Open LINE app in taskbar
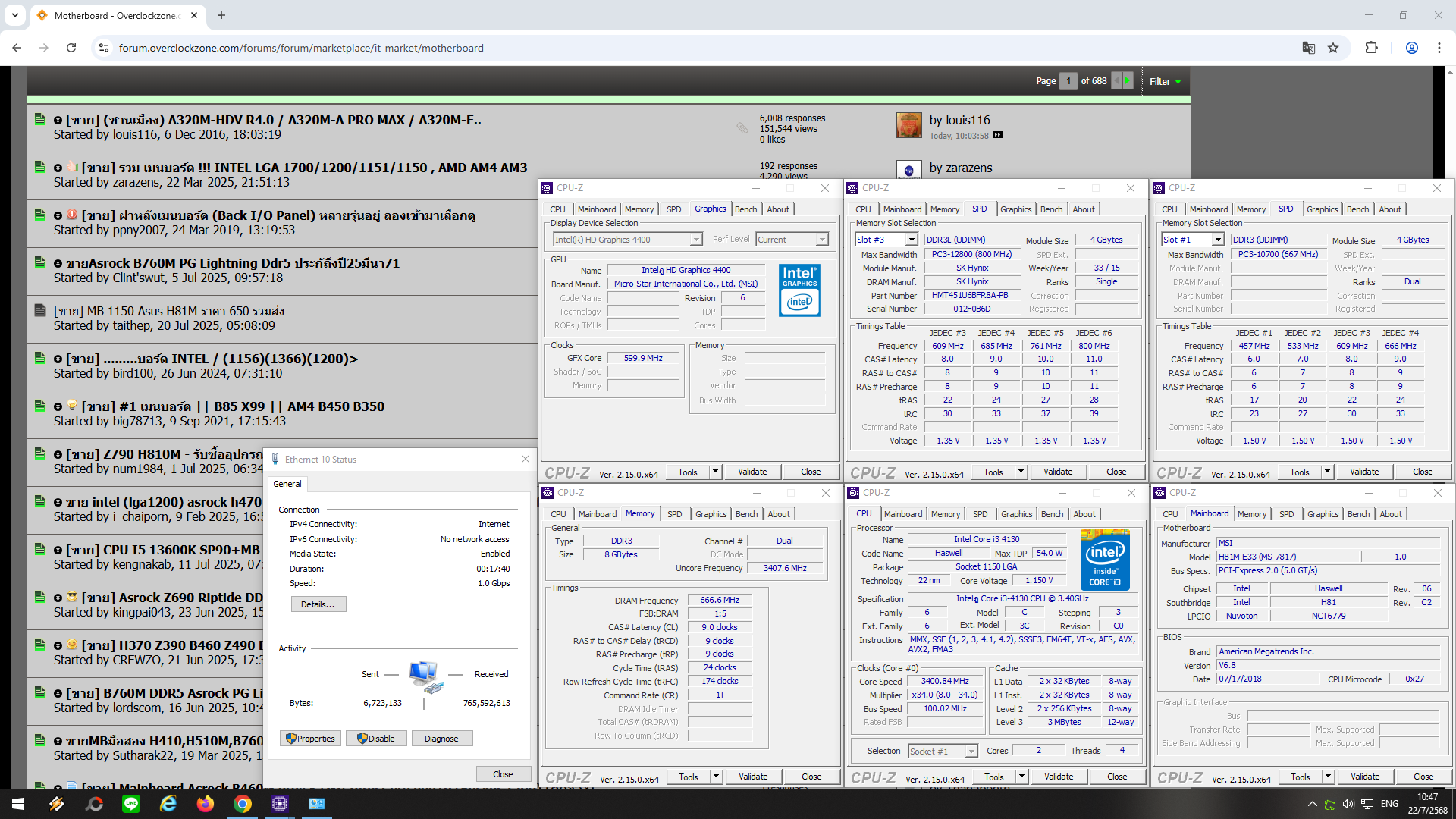Viewport: 1456px width, 819px height. click(x=131, y=804)
